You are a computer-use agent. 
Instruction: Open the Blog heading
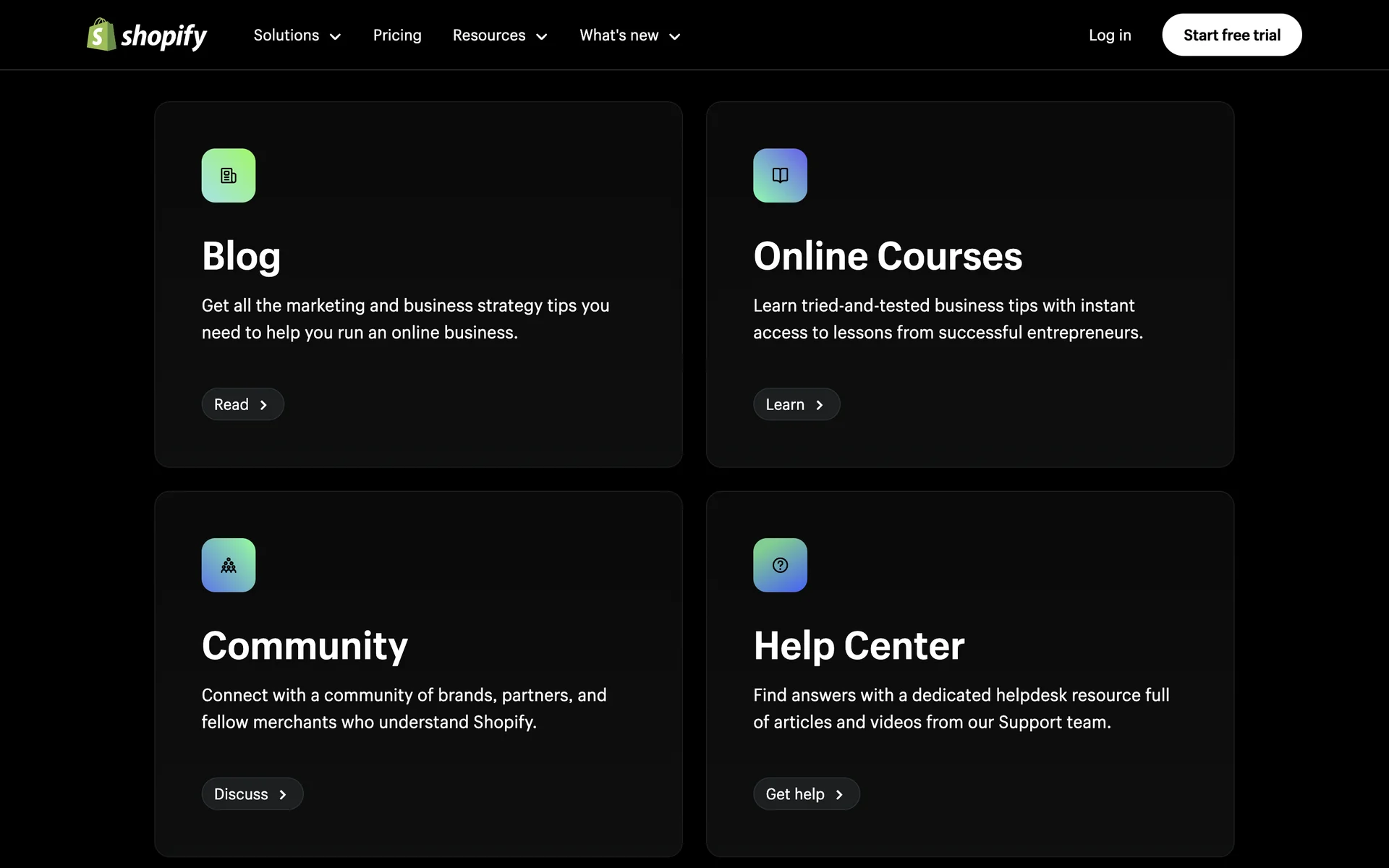pos(241,256)
